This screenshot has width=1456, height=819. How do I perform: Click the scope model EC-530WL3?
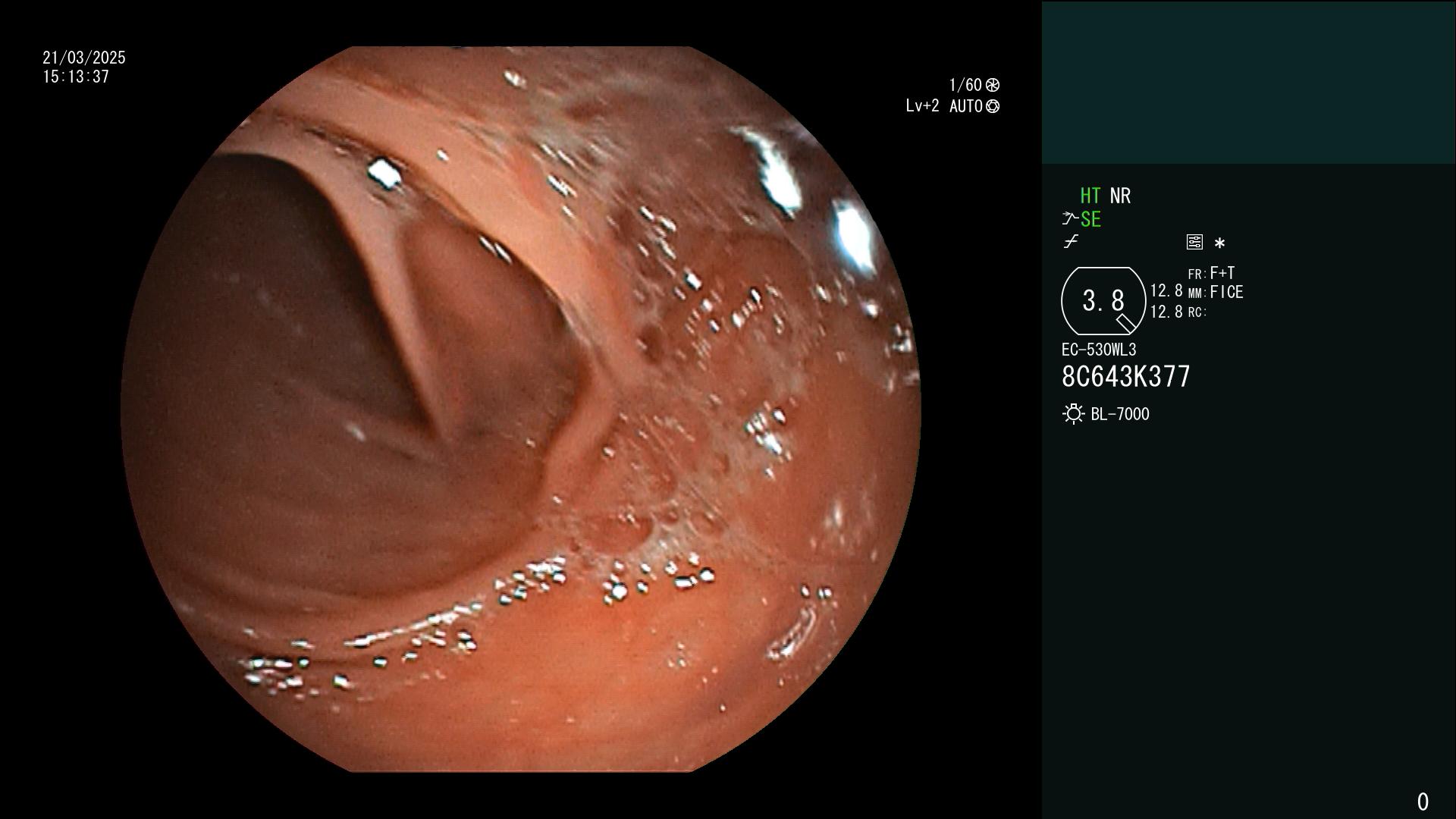pyautogui.click(x=1099, y=350)
